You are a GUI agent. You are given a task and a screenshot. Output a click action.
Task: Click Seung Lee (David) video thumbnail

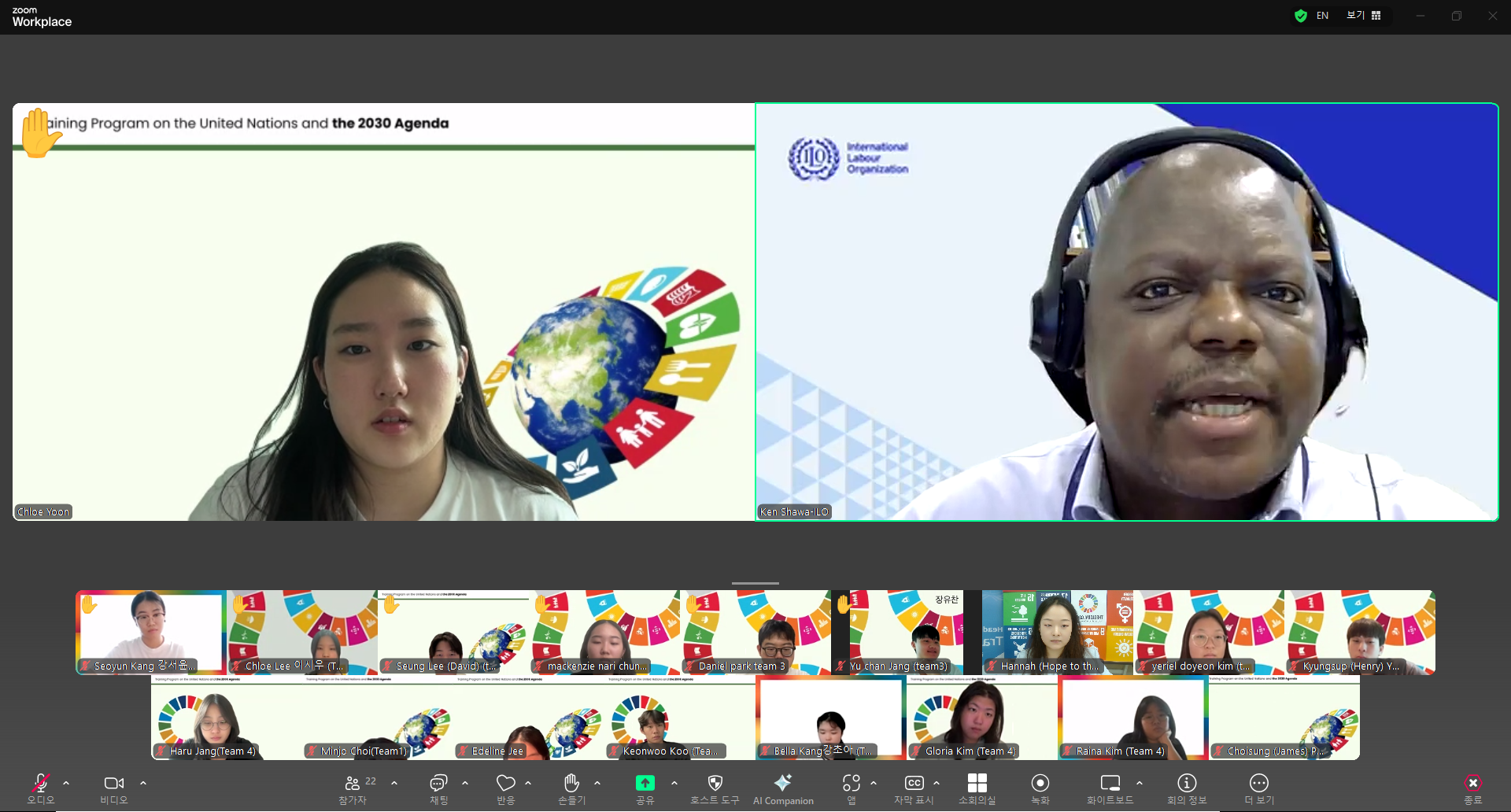coord(453,633)
